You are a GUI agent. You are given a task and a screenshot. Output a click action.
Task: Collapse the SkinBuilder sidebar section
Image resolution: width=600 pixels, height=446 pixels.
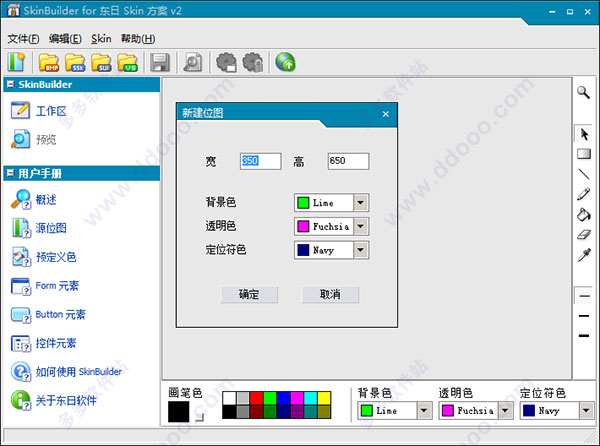(11, 84)
